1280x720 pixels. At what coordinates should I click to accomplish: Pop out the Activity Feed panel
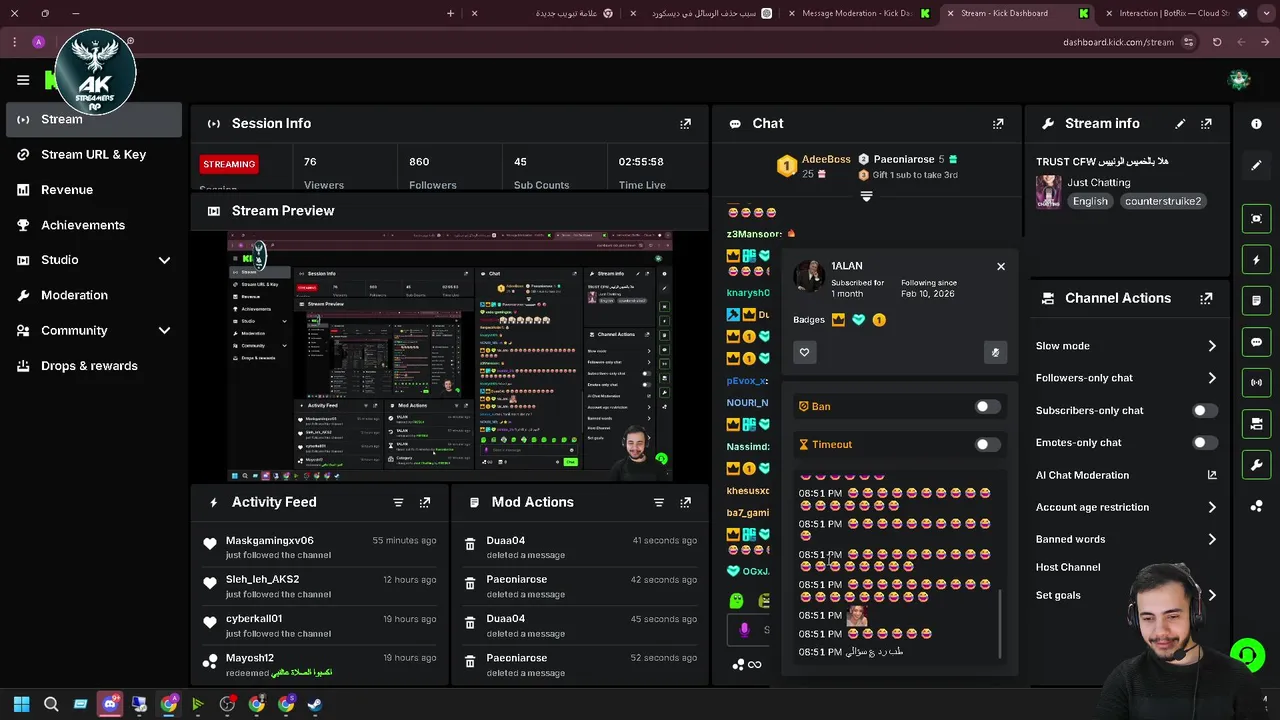425,503
